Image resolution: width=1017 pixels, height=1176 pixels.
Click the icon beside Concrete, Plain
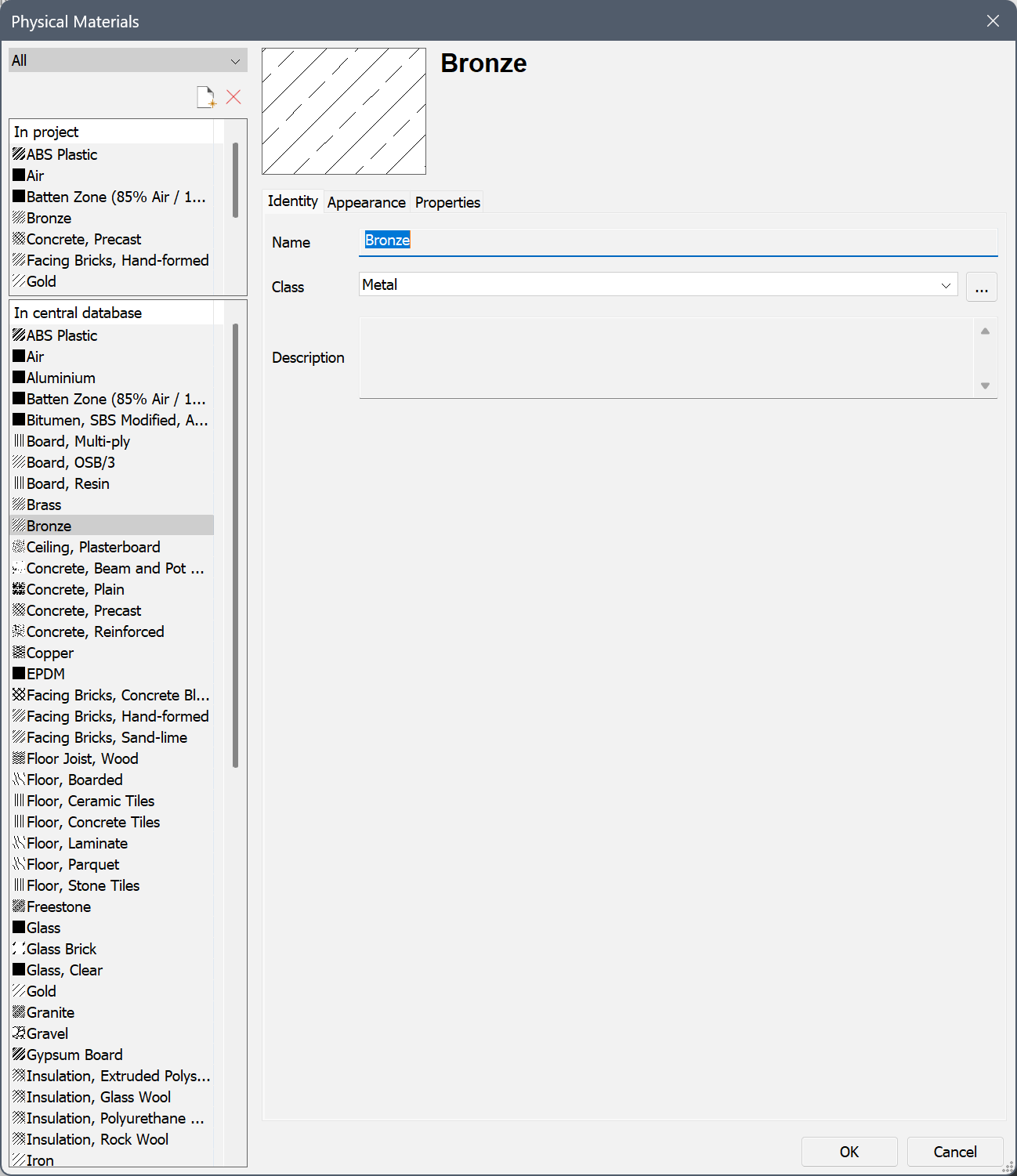coord(19,589)
